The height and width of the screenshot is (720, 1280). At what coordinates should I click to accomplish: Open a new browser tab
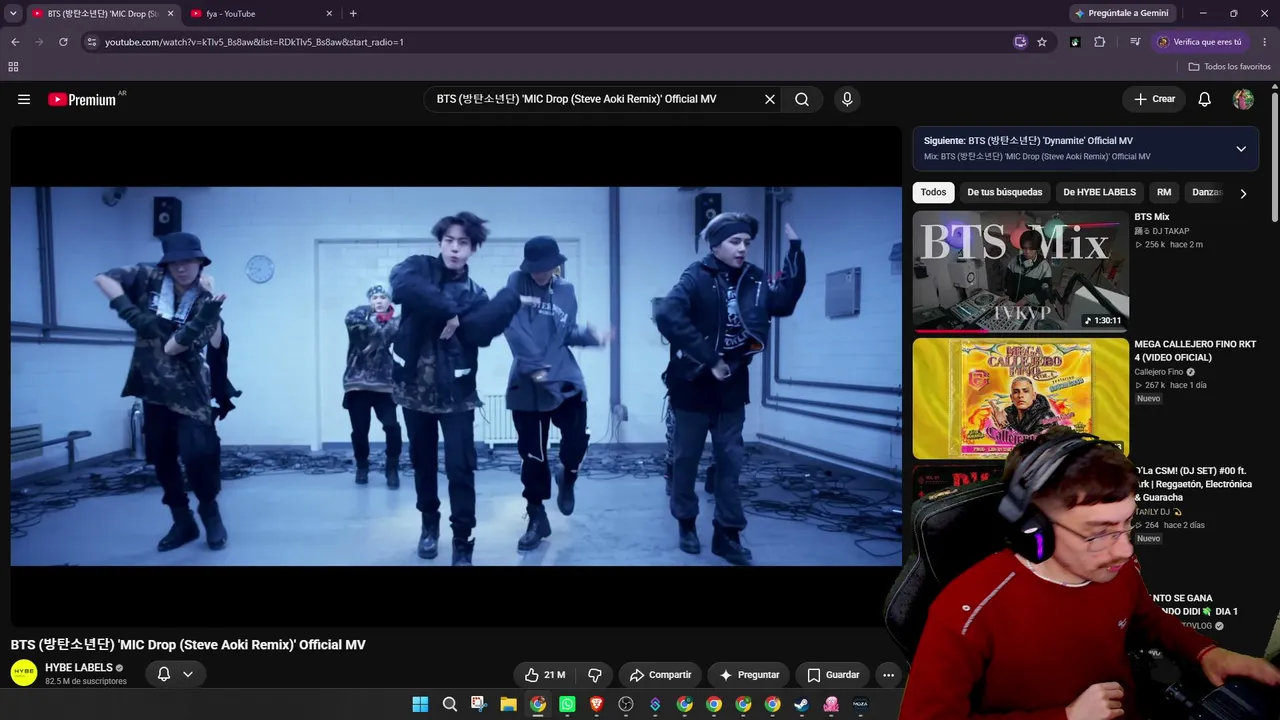point(353,13)
